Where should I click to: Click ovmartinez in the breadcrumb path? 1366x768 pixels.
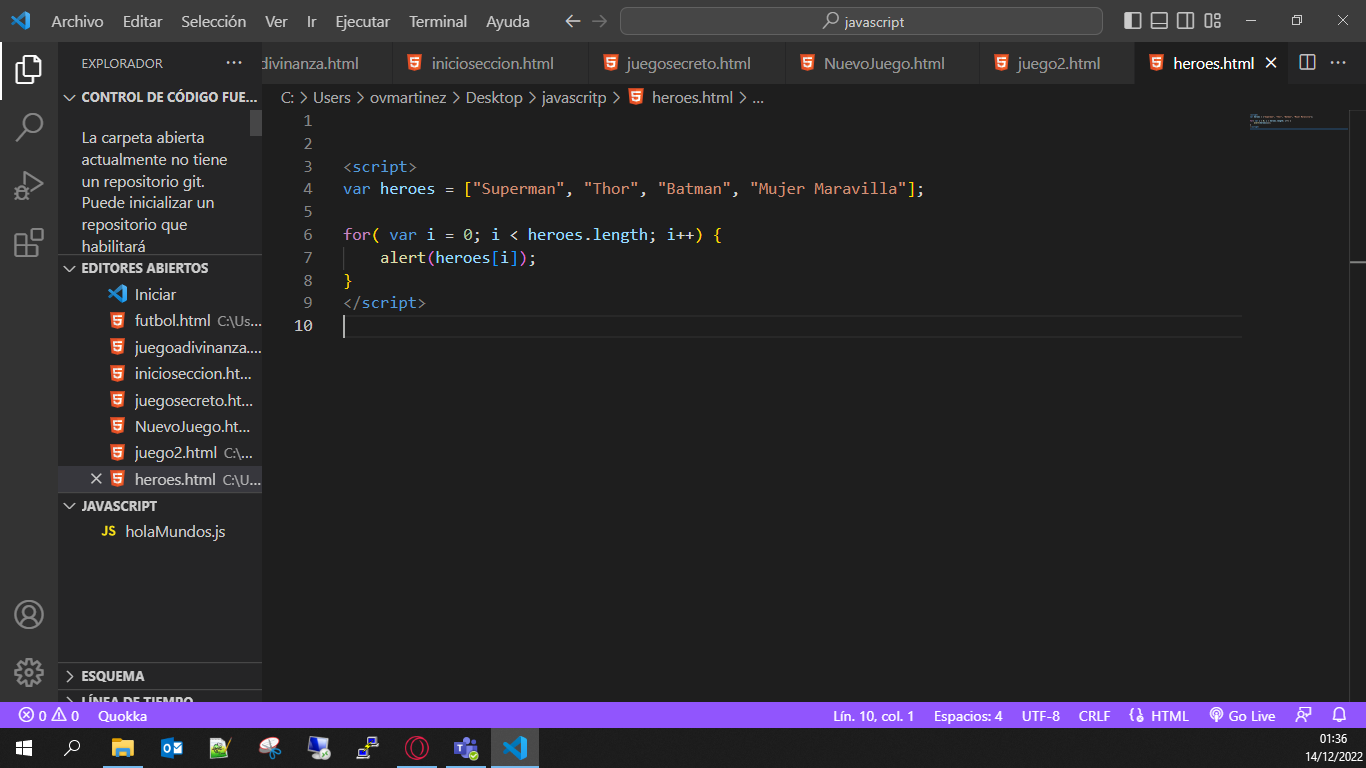coord(409,98)
